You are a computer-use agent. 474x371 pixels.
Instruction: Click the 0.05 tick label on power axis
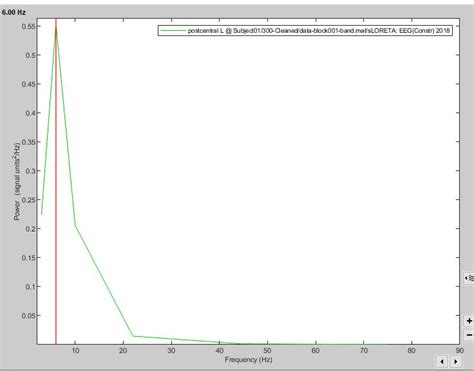click(x=29, y=315)
